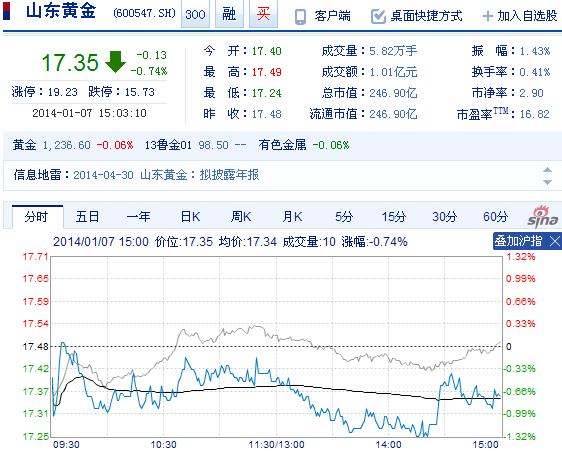Open the 黄金 commodity link
The image size is (562, 451).
24,145
